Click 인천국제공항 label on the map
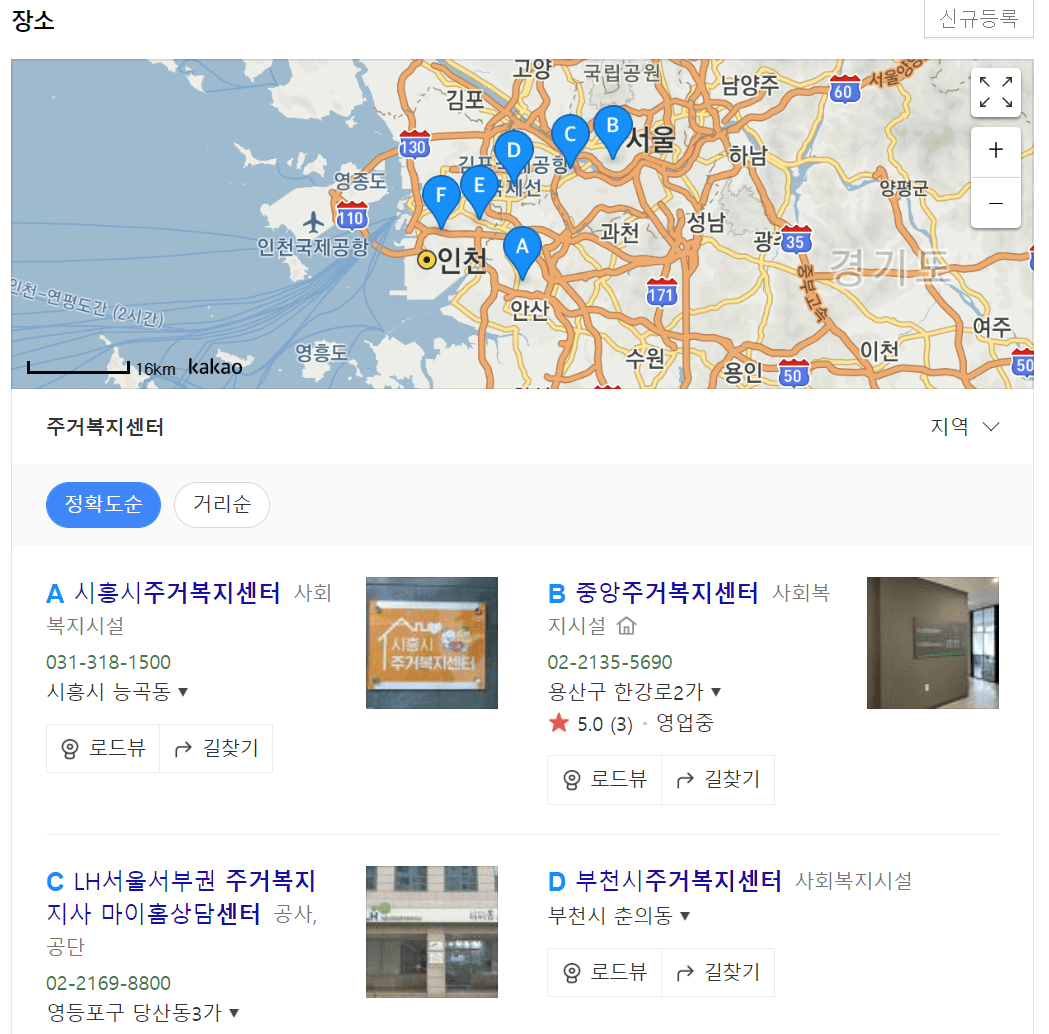The width and height of the screenshot is (1049, 1034). click(x=312, y=247)
